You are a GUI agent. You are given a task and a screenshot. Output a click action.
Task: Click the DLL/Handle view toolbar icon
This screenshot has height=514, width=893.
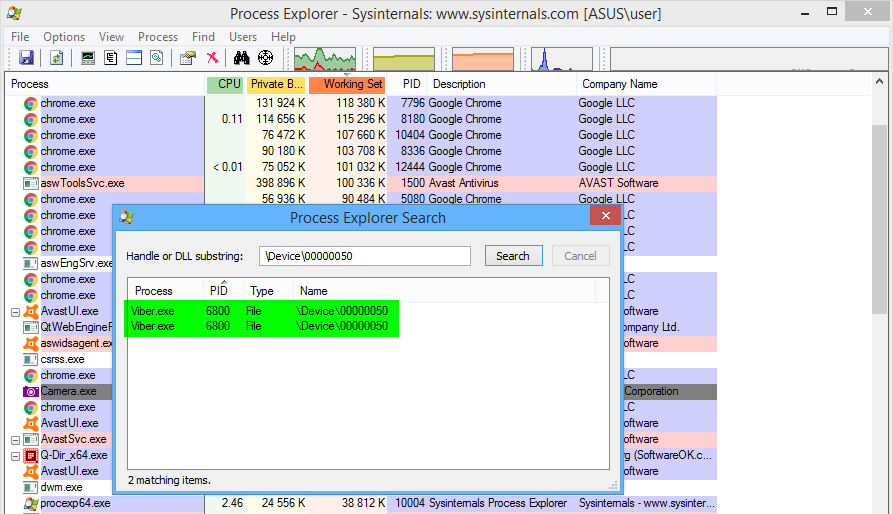pyautogui.click(x=157, y=57)
